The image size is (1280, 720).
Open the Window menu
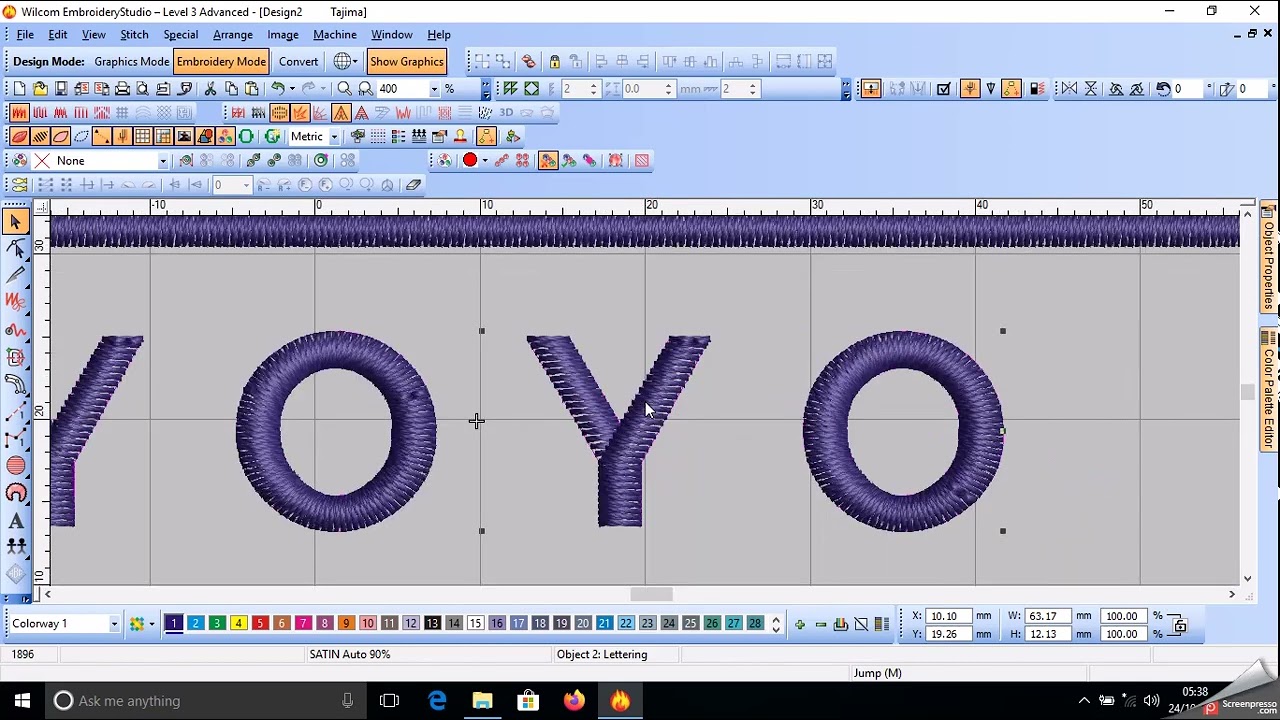(x=392, y=35)
